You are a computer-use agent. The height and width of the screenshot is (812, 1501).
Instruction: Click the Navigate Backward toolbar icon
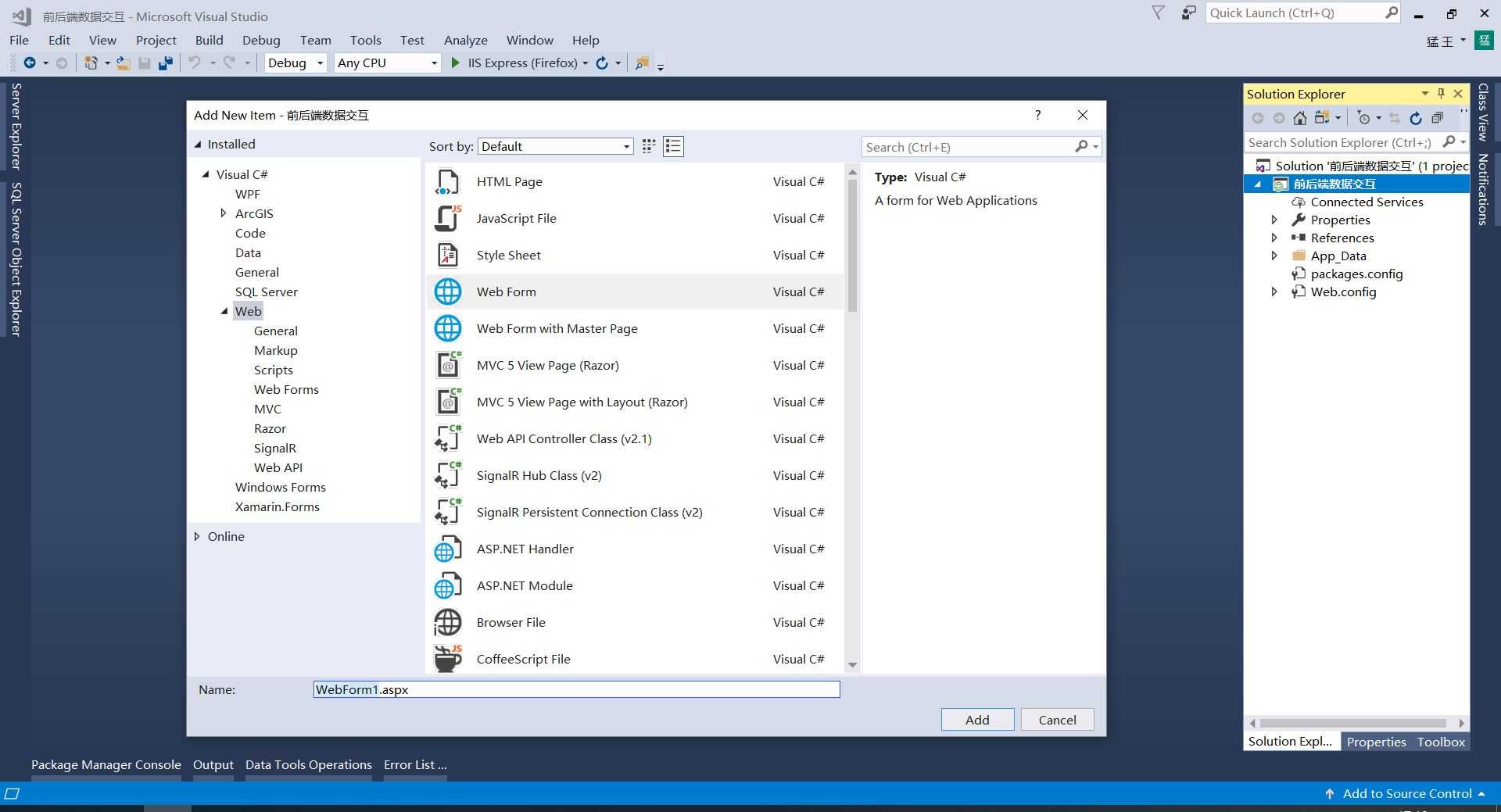point(30,63)
